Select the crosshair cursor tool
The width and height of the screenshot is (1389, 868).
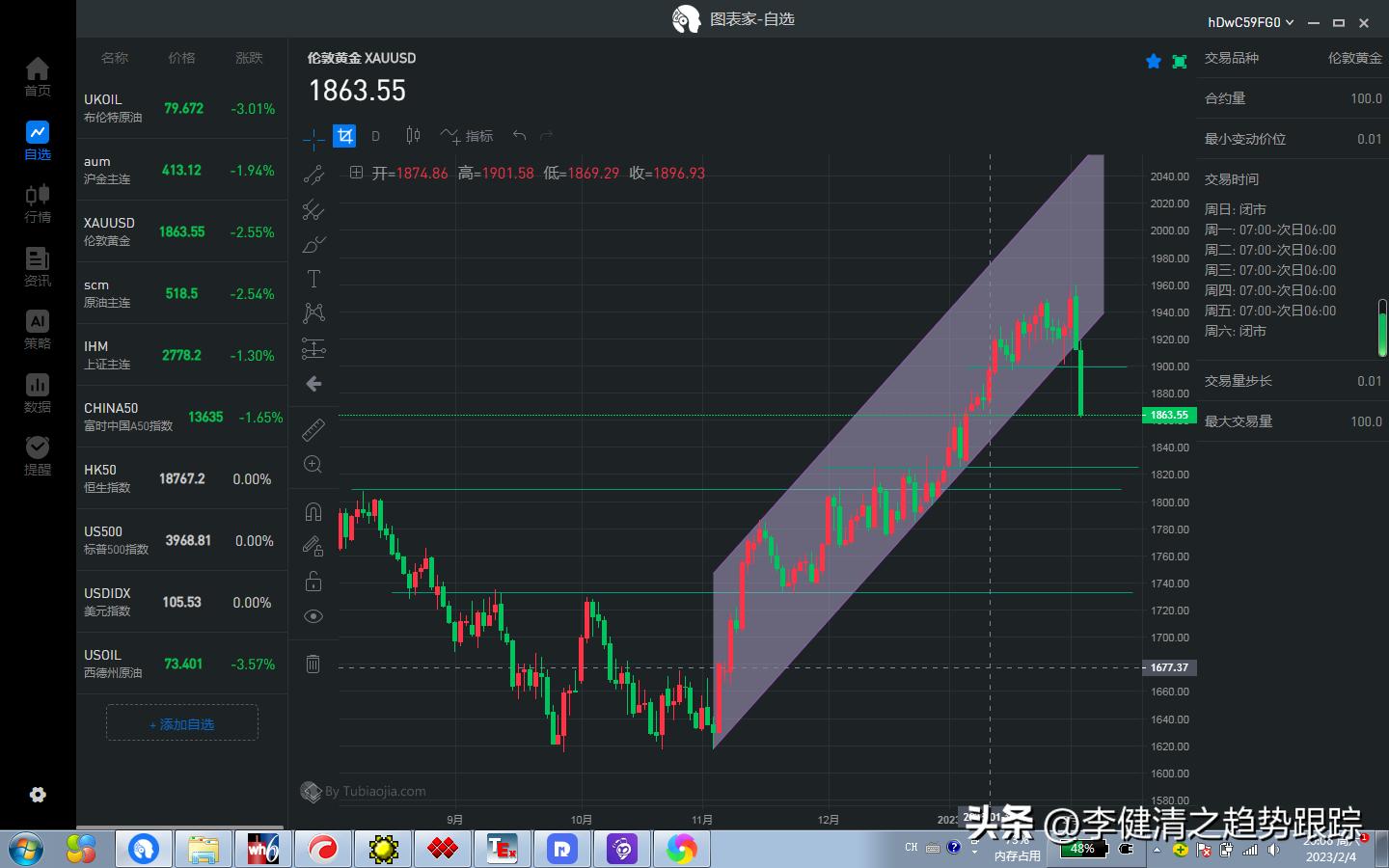click(313, 138)
